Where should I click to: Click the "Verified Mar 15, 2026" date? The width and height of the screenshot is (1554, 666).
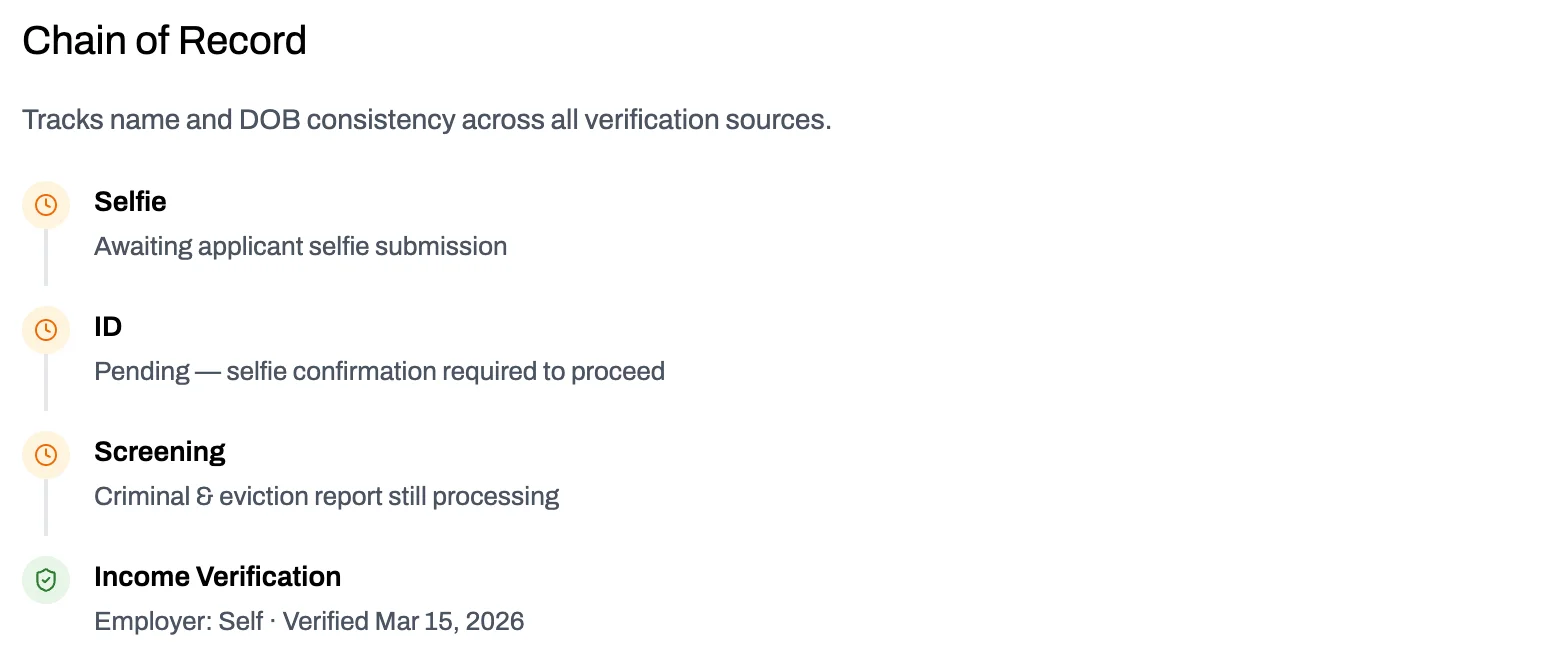403,621
